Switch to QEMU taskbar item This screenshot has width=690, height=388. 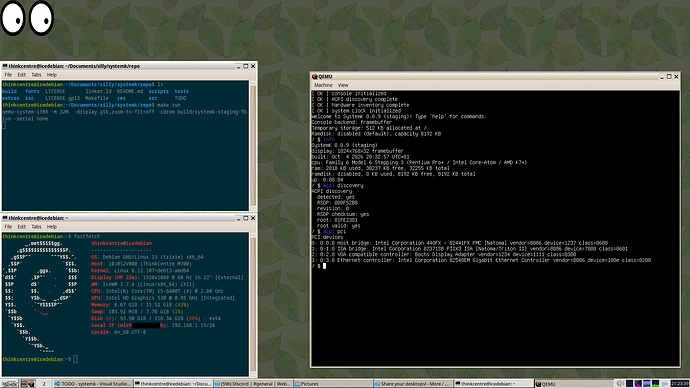click(574, 384)
